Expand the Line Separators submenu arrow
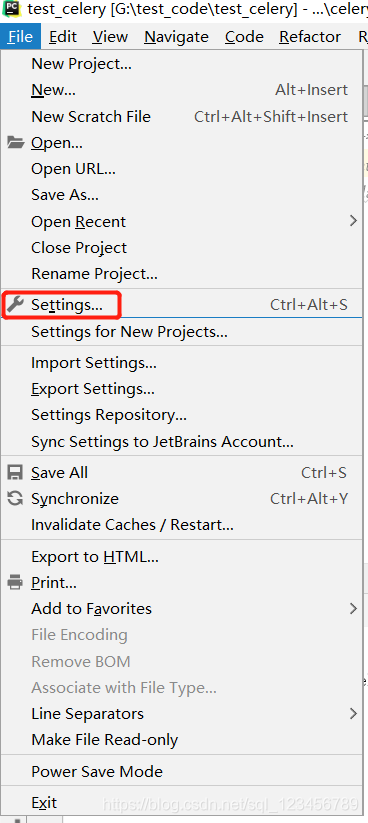Screen dimensions: 368x823 click(x=353, y=713)
